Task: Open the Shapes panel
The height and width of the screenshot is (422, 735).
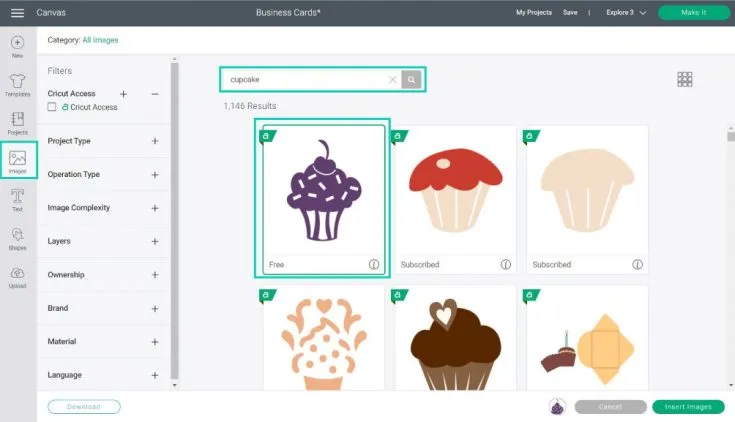Action: click(x=17, y=237)
